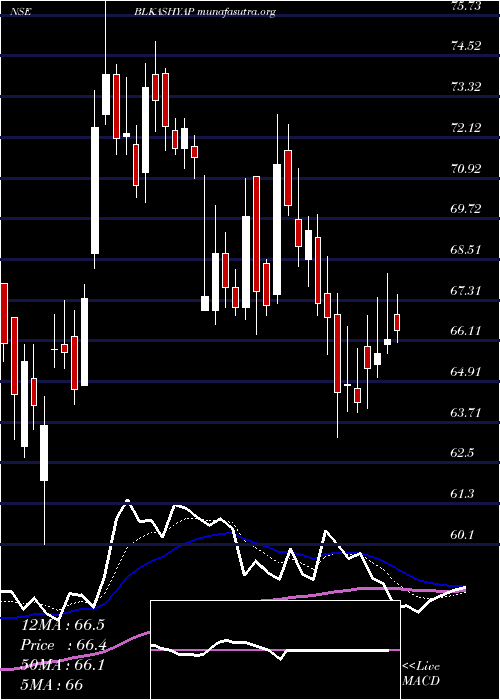Click the <<Live MACD label
The height and width of the screenshot is (700, 500).
(x=421, y=674)
